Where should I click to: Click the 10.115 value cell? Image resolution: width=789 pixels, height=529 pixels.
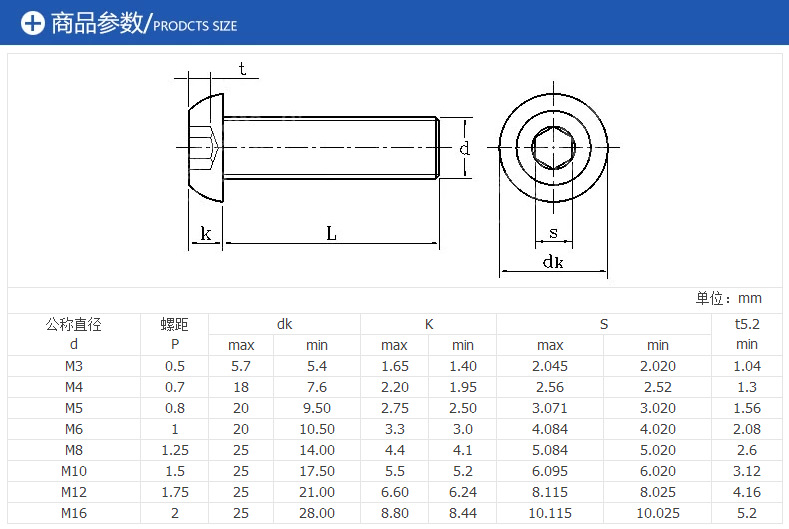pyautogui.click(x=549, y=513)
